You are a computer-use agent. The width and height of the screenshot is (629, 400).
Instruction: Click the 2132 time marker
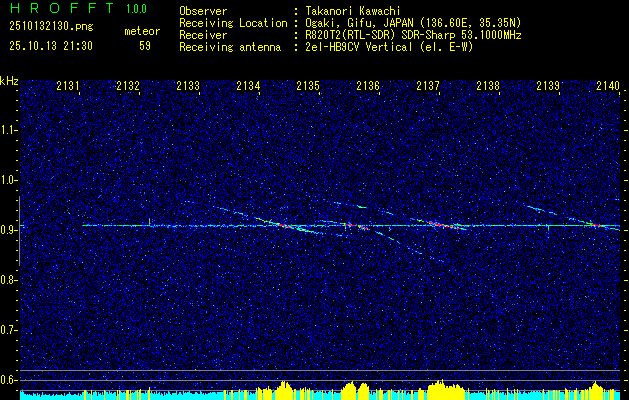[x=128, y=85]
